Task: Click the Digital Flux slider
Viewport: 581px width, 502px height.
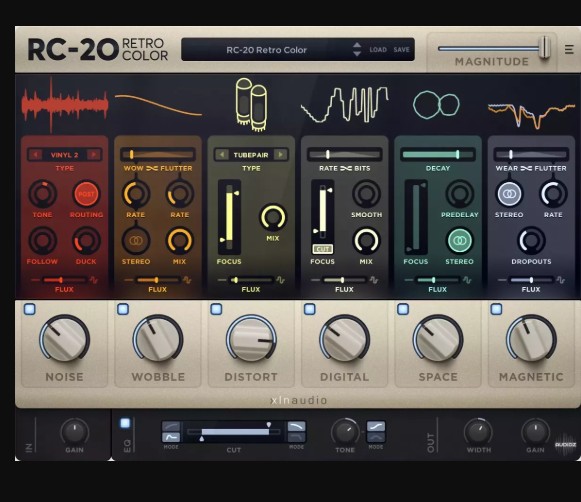Action: pyautogui.click(x=345, y=280)
